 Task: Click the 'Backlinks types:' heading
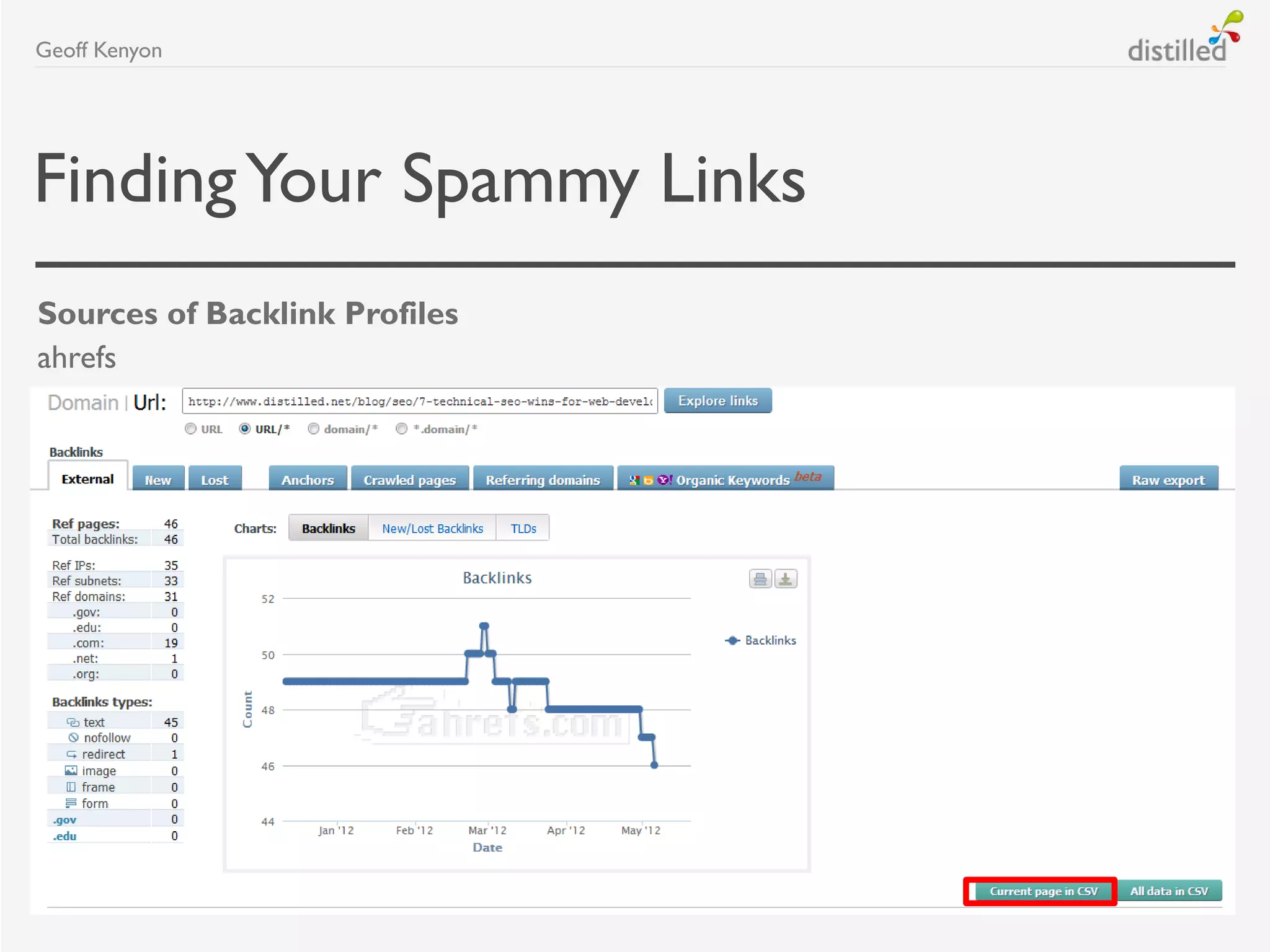(102, 702)
